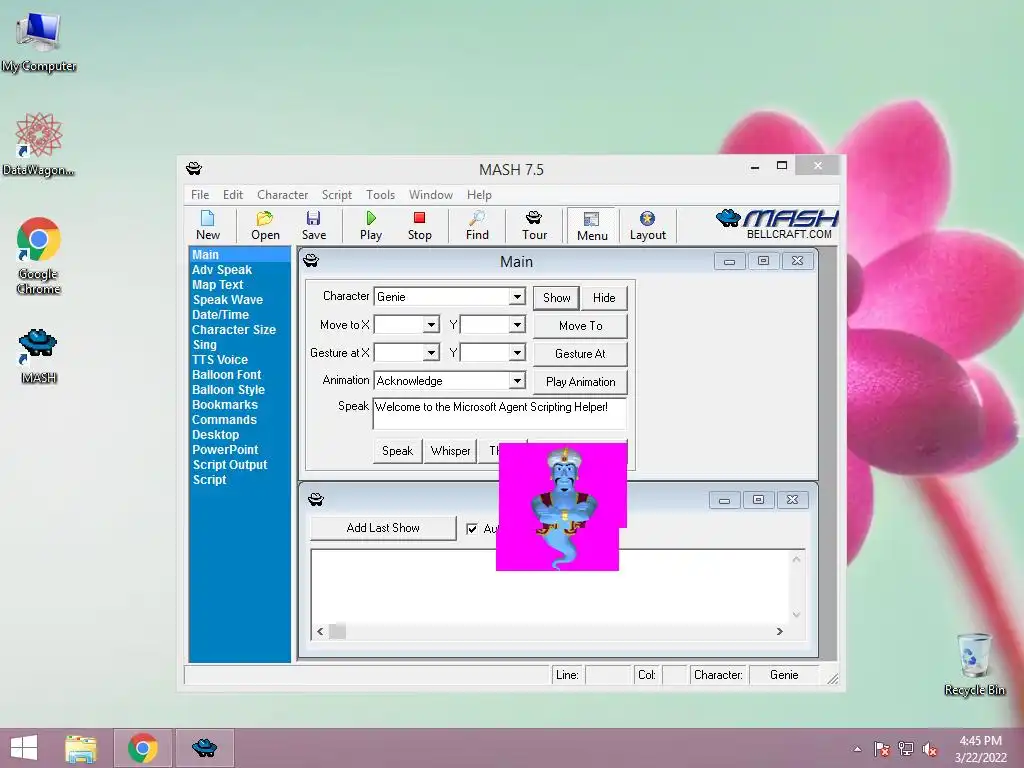Select Balloon Font in the sidebar
The image size is (1024, 768).
(x=226, y=375)
